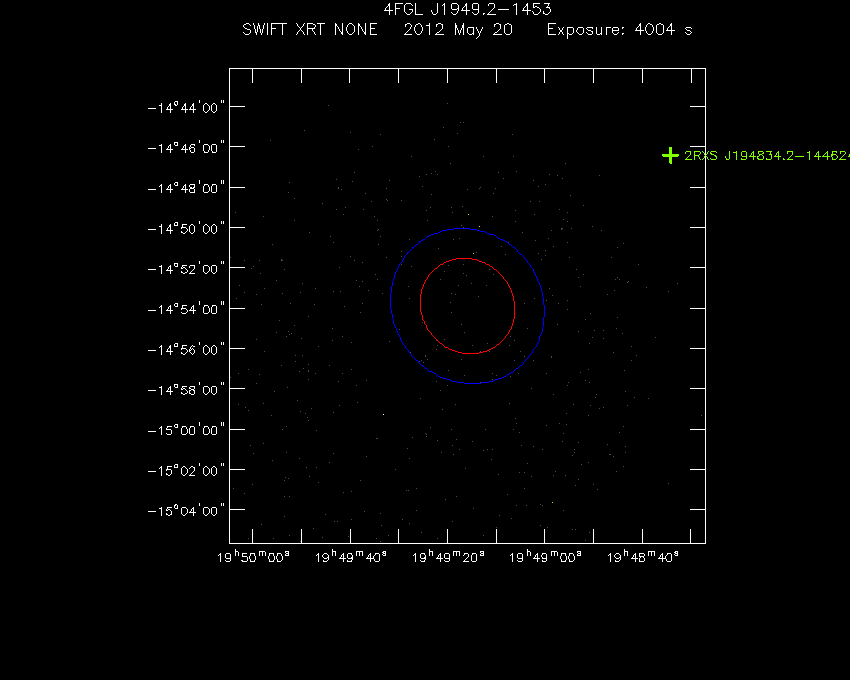Screen dimensions: 850x680
Task: Click the -14°56'00" declination label
Action: 186,349
